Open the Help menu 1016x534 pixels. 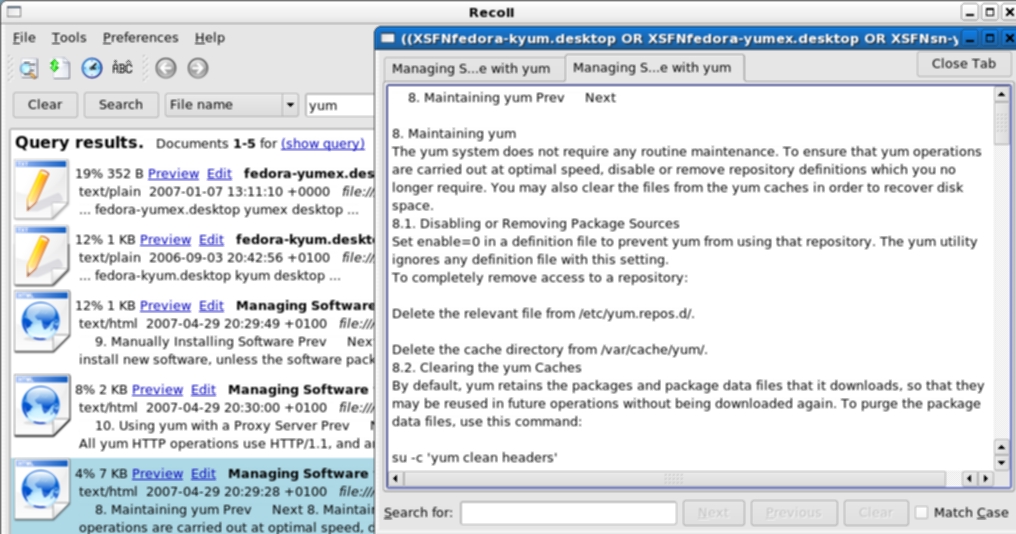(x=209, y=38)
